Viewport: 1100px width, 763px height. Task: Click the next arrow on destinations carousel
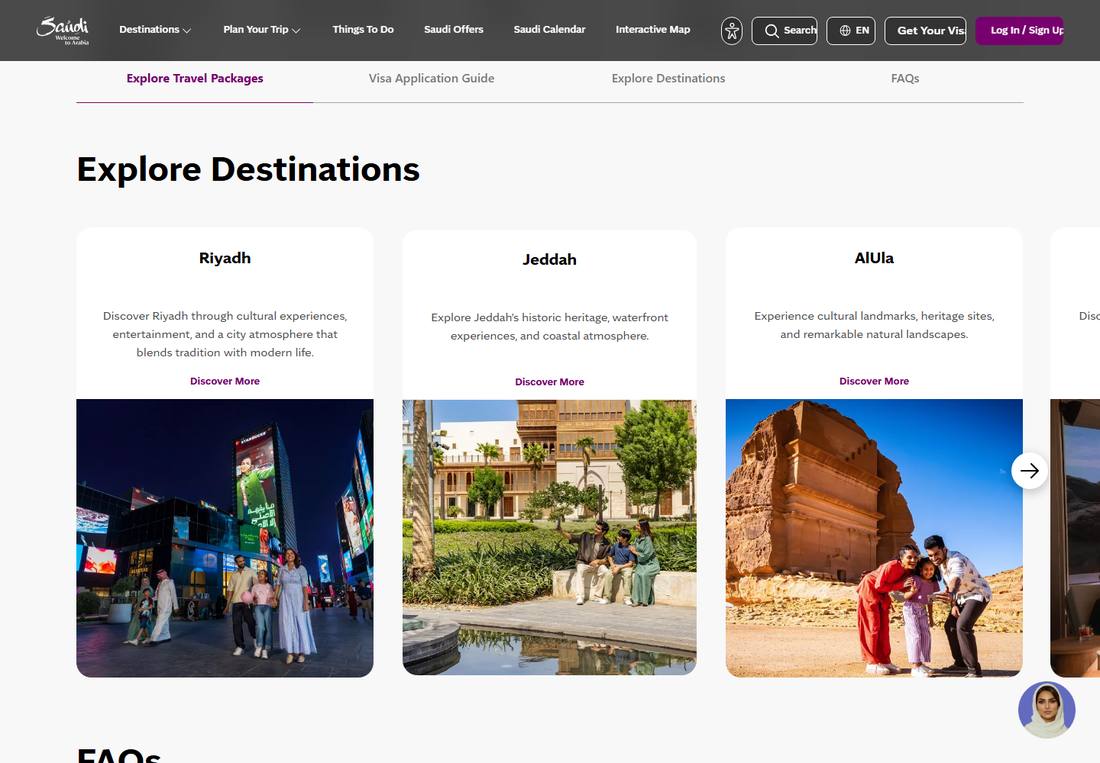coord(1029,471)
